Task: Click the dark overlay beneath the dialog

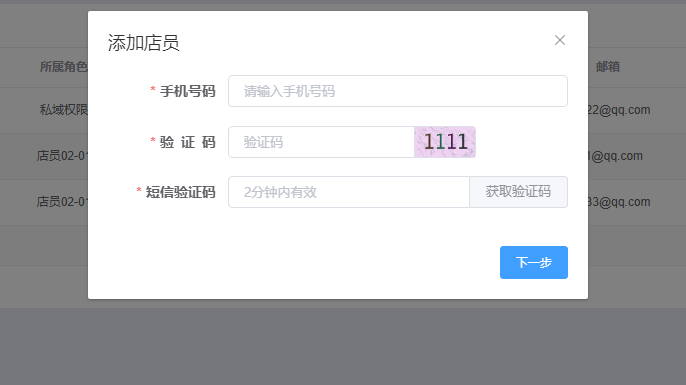Action: point(343,346)
